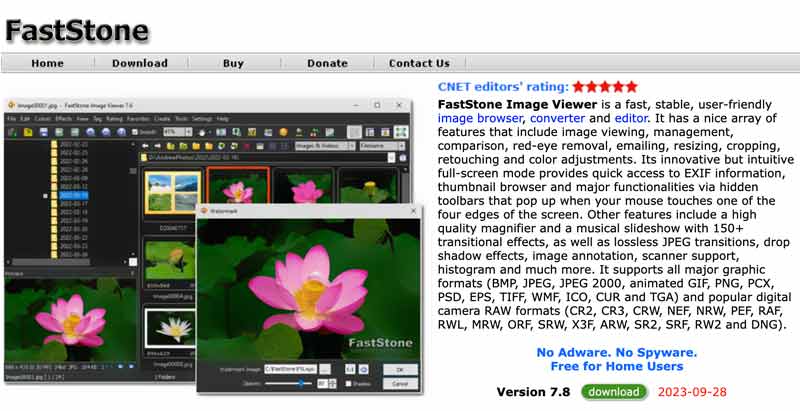Click the second blue round zoom icon

coord(106,132)
